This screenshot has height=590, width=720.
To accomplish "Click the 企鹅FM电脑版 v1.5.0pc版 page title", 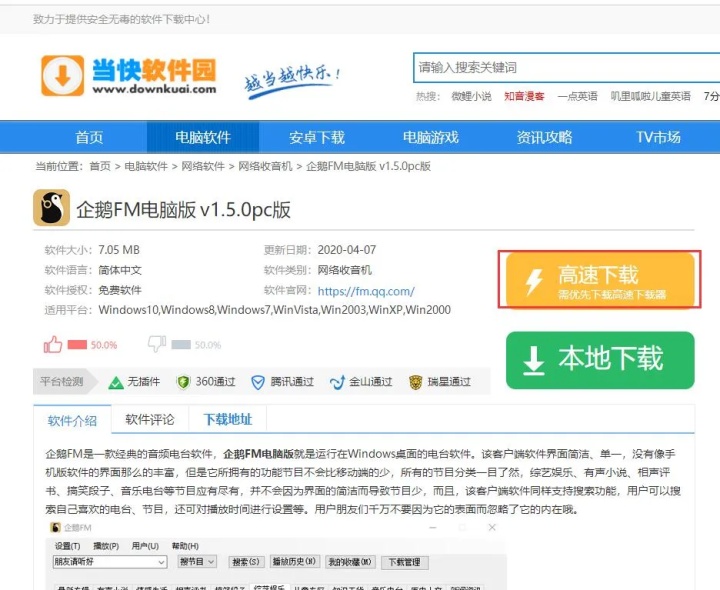I will pyautogui.click(x=184, y=210).
